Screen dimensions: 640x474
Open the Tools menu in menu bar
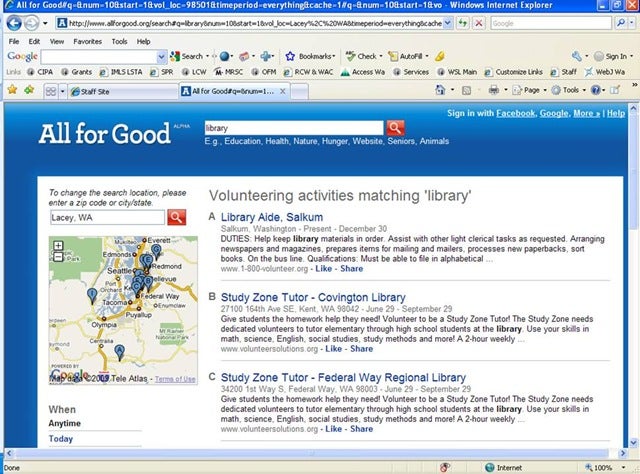click(119, 41)
